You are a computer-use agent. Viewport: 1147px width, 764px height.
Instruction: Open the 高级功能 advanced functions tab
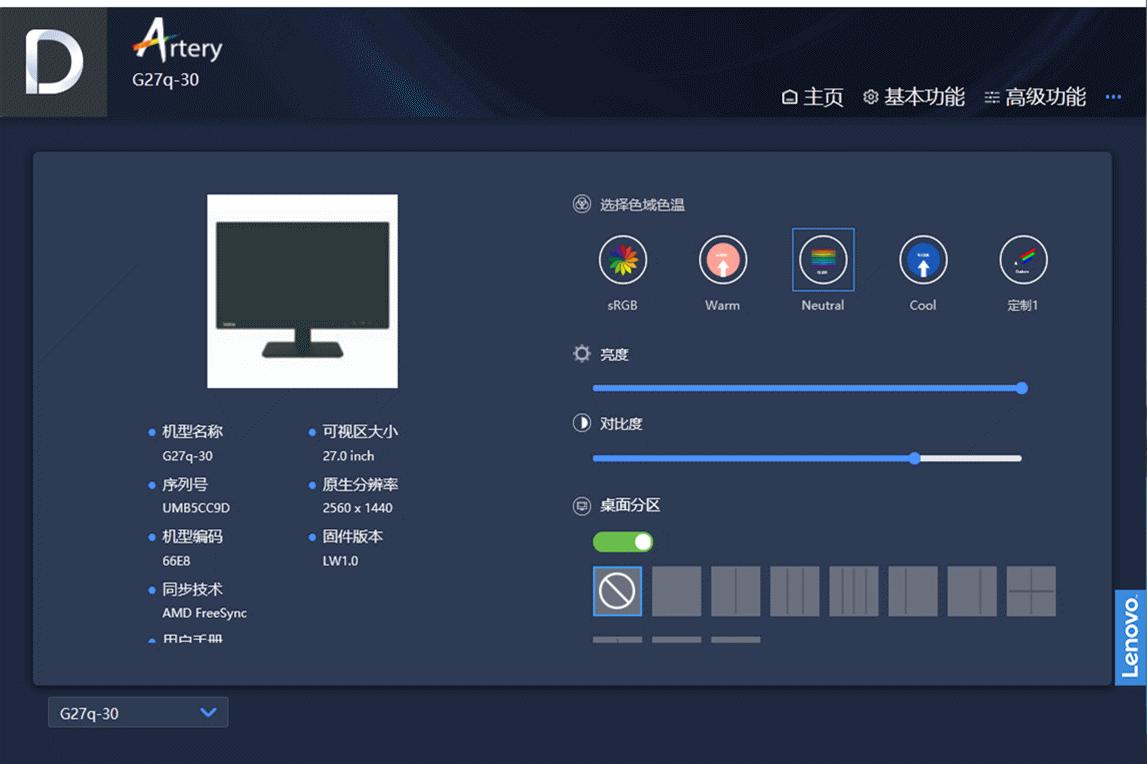pos(1035,97)
